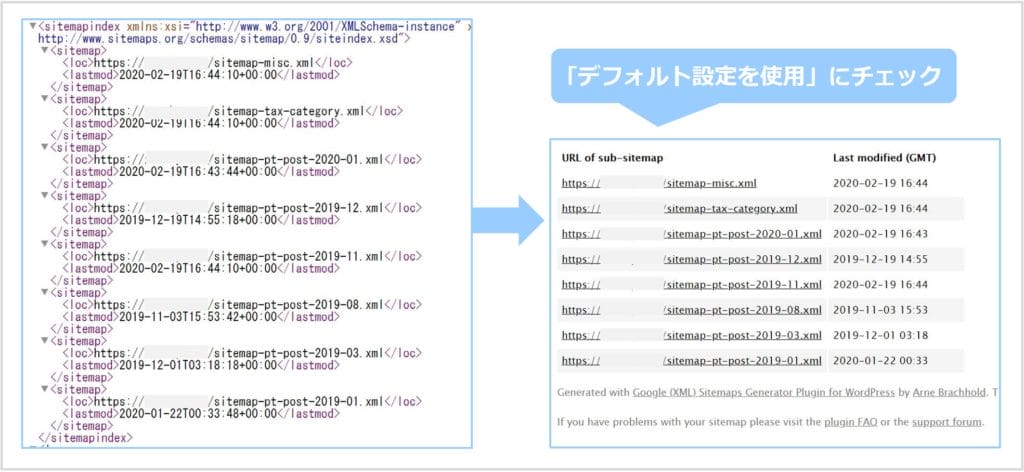Select the date in the sitemap-tax-category.xml table row
This screenshot has height=472, width=1024.
point(880,209)
